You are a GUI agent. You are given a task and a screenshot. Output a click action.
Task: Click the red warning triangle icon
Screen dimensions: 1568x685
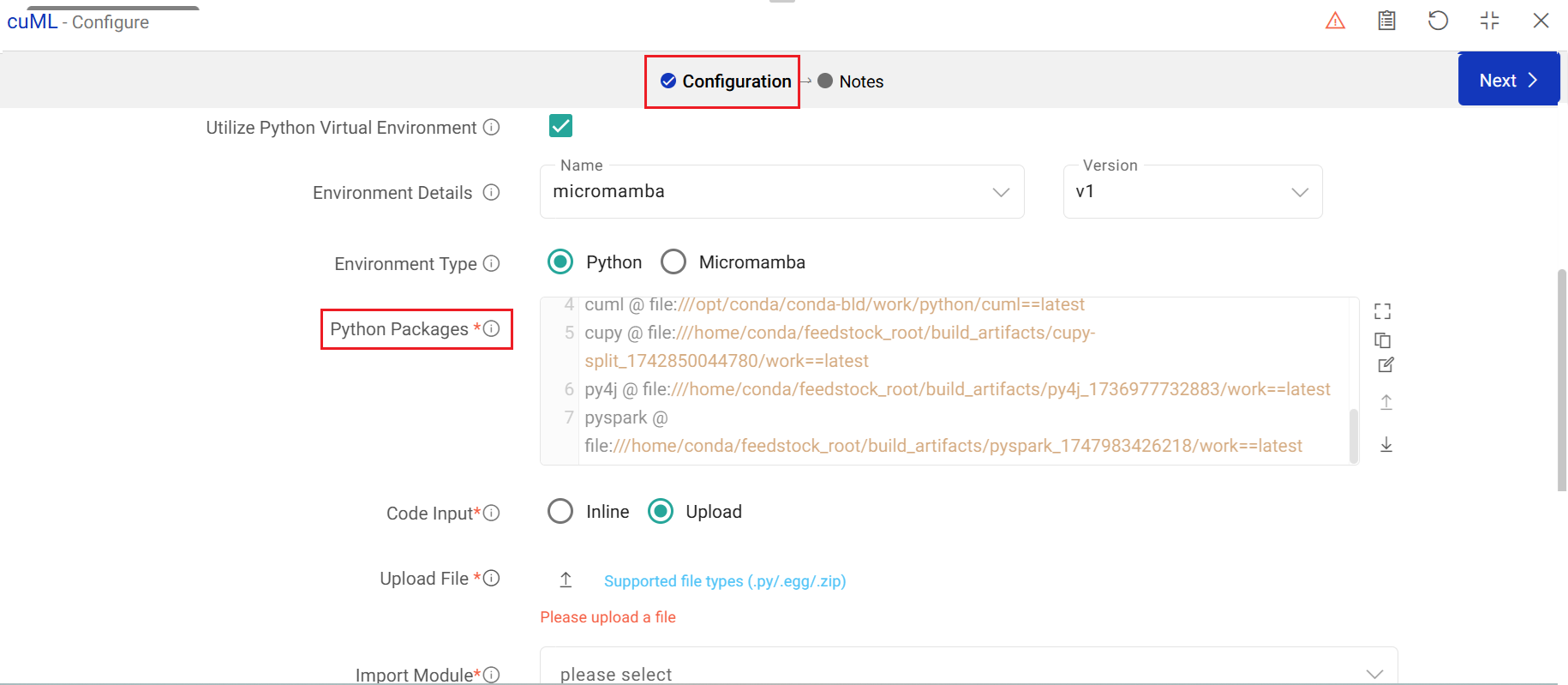1335,21
